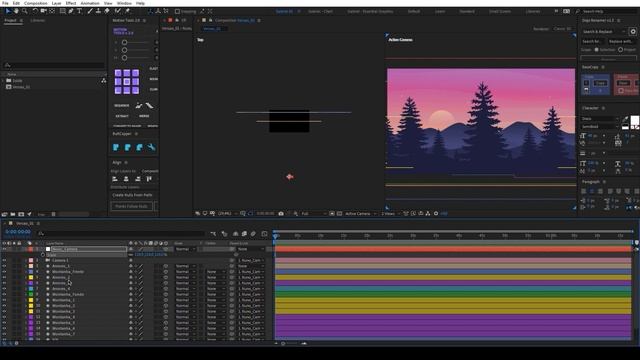Click the Dojo Renamer gear settings icon

633,31
